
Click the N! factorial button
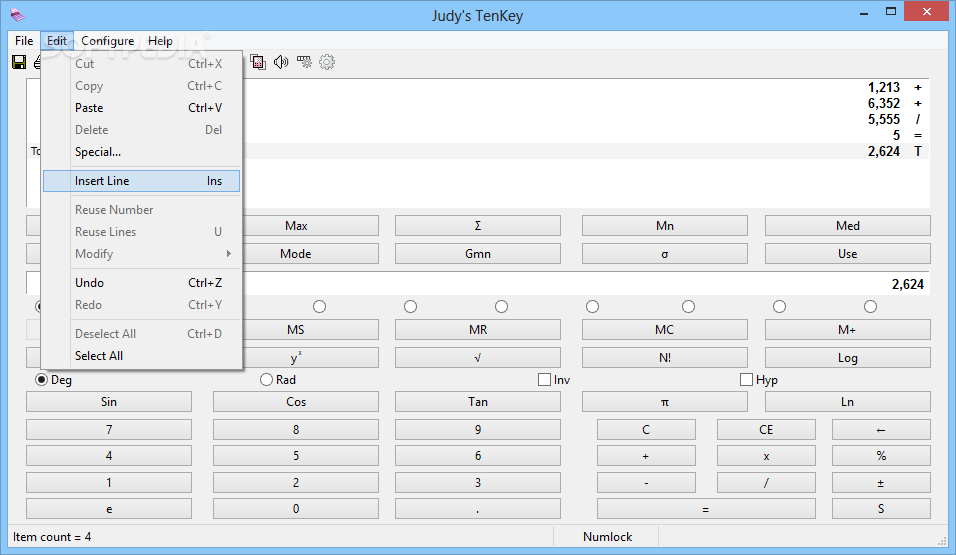click(665, 358)
